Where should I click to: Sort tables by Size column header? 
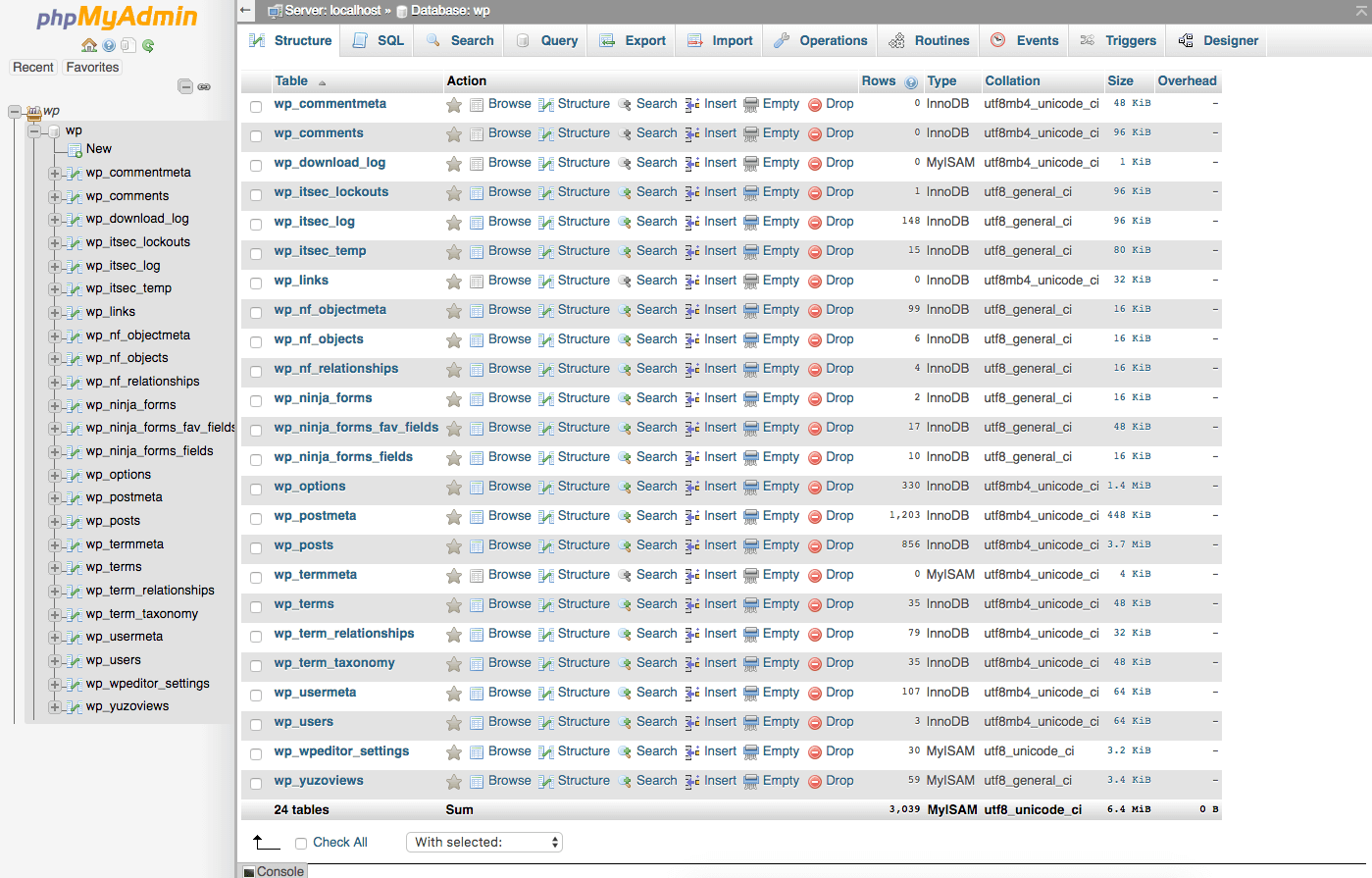[x=1120, y=80]
